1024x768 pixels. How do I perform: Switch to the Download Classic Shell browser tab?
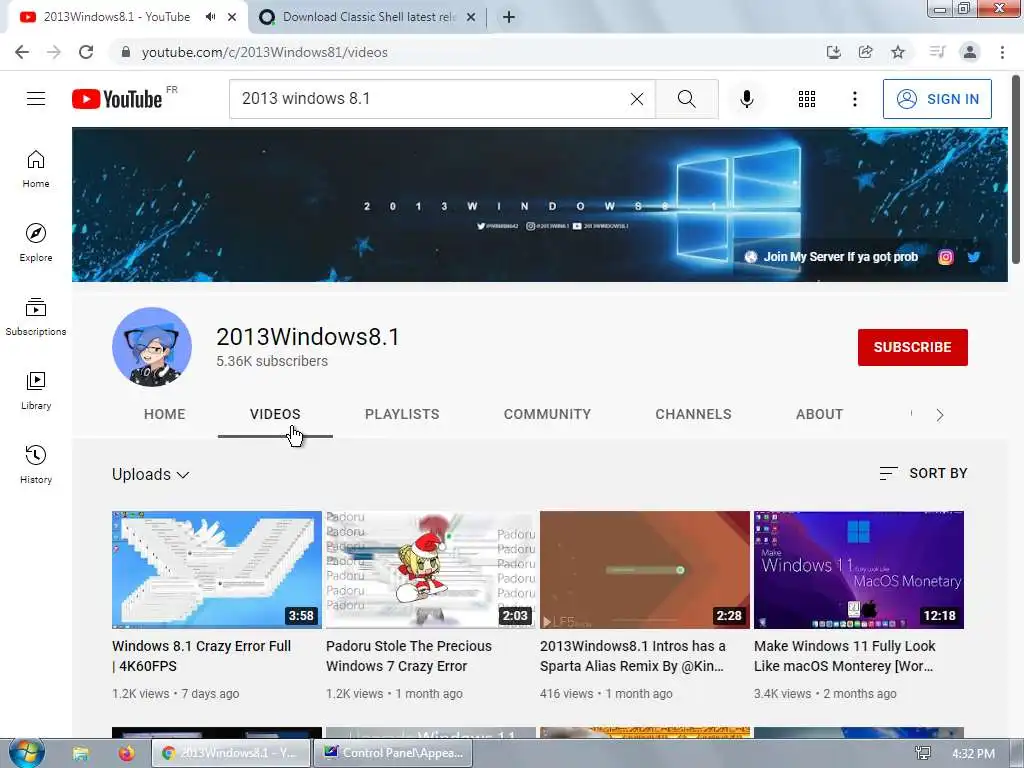(369, 17)
